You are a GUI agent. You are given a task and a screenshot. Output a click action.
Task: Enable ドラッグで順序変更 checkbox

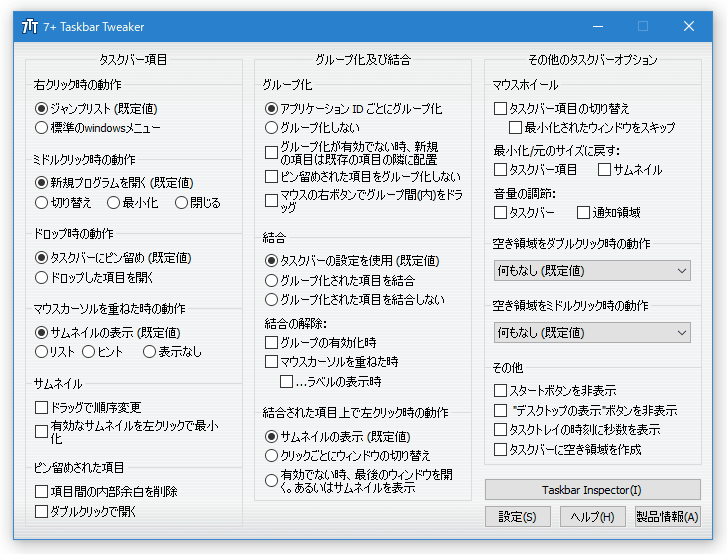(x=41, y=408)
